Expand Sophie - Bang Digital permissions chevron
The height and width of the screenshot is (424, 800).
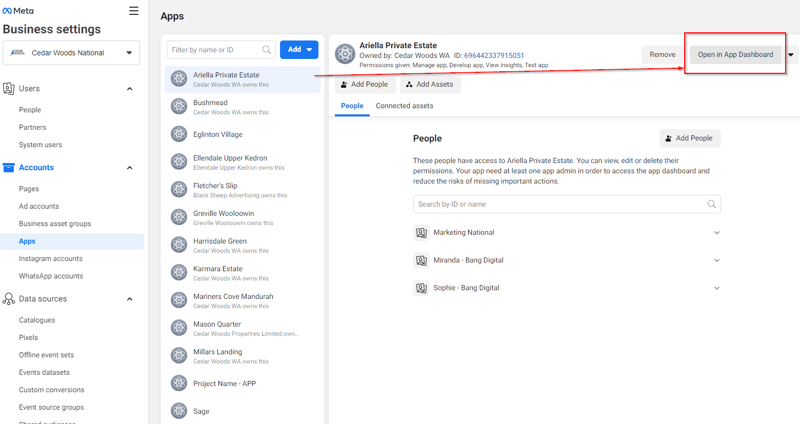click(716, 288)
